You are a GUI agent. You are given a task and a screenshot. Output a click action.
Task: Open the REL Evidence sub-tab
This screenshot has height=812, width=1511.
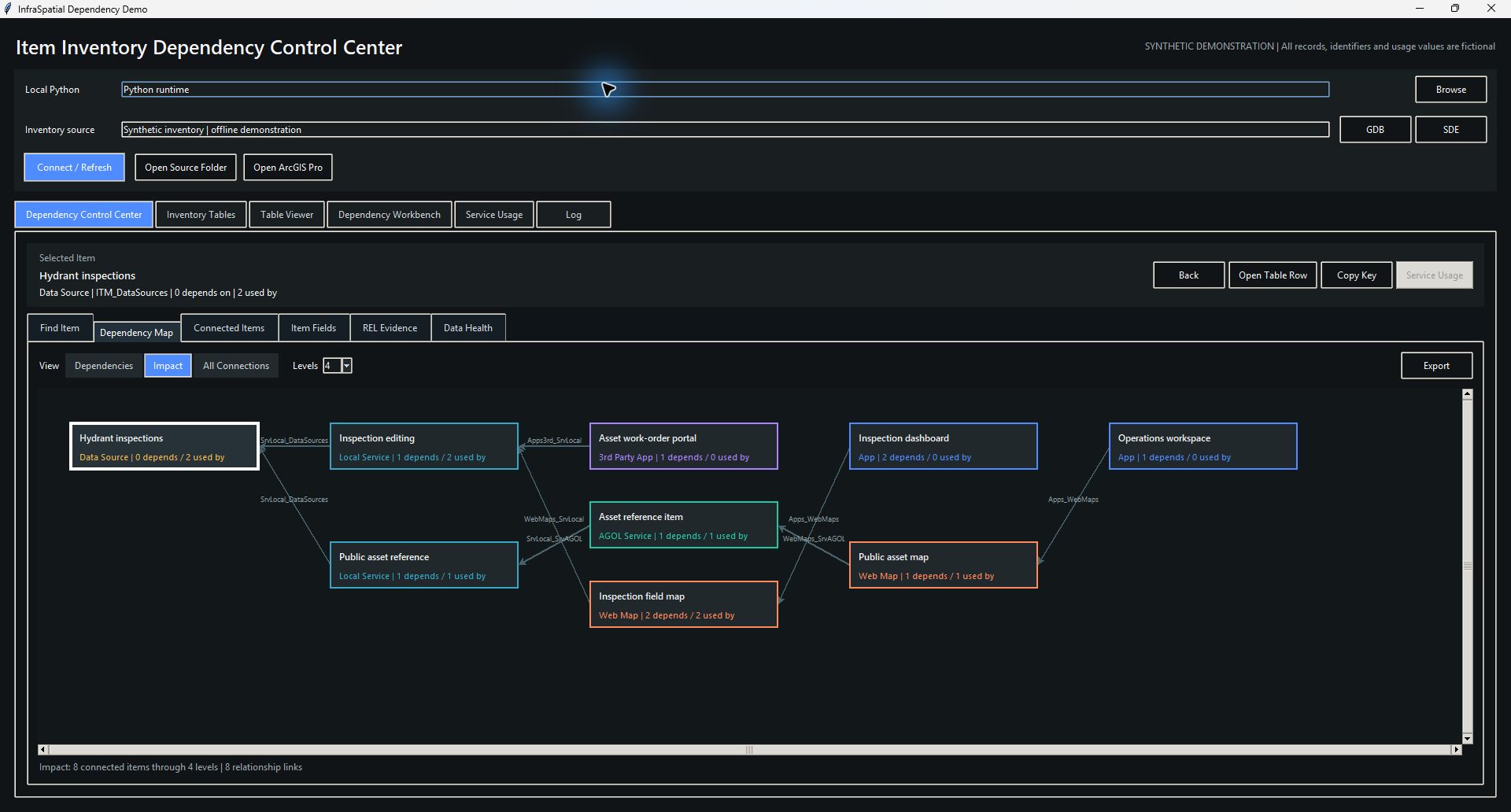[x=390, y=328]
